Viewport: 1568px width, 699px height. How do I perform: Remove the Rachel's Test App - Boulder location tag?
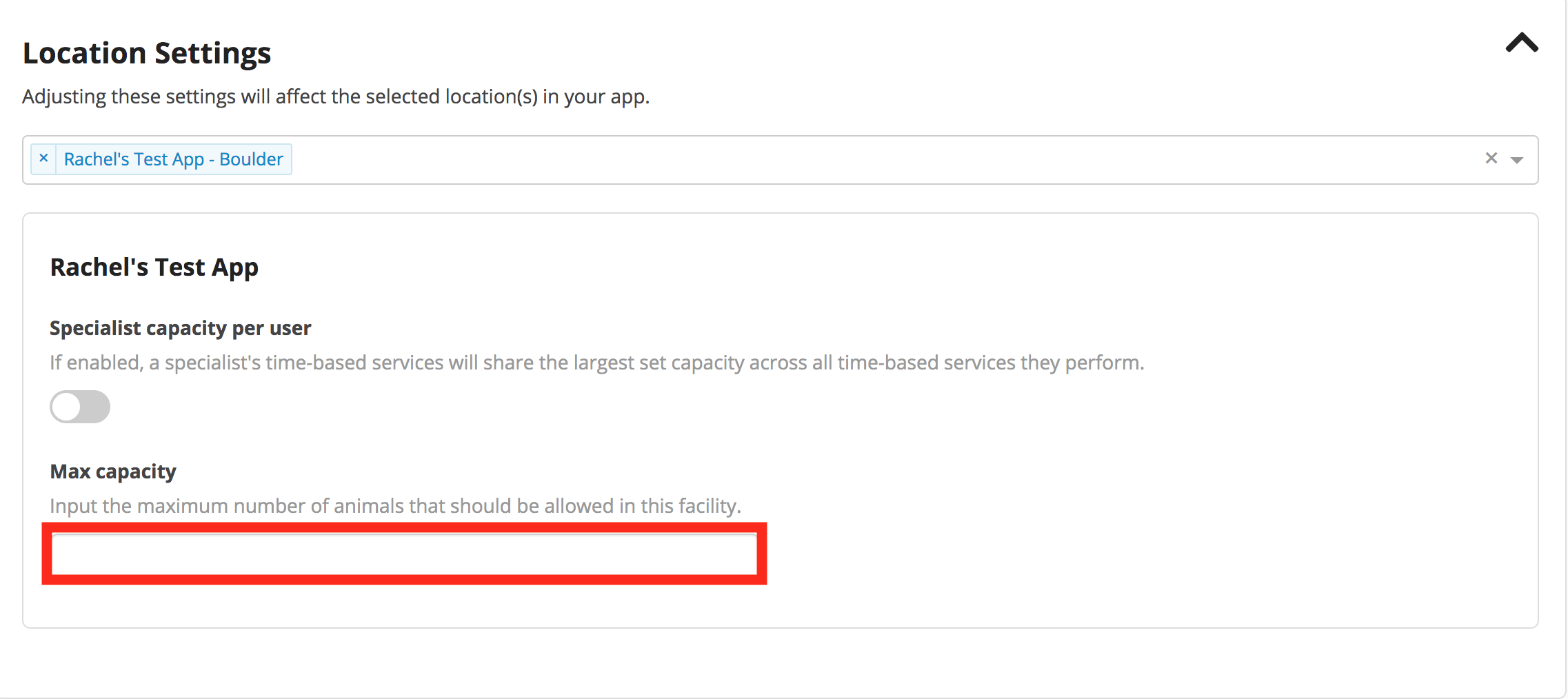44,159
